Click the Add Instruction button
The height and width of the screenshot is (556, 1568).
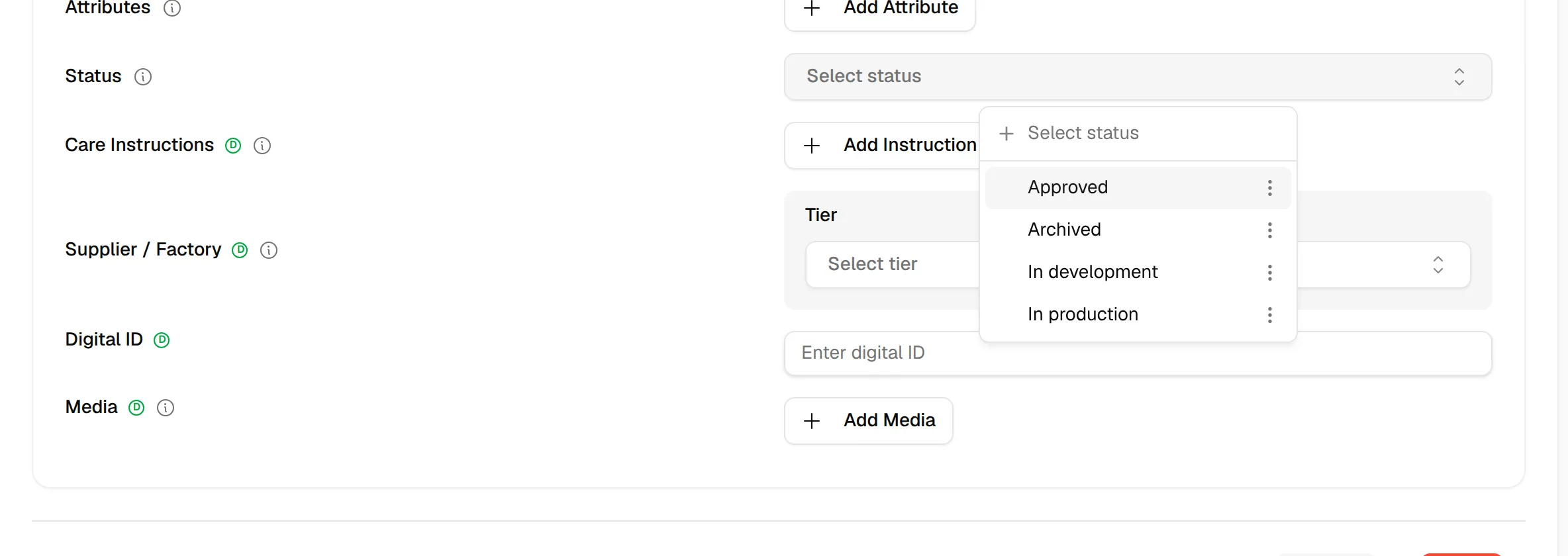[x=882, y=146]
